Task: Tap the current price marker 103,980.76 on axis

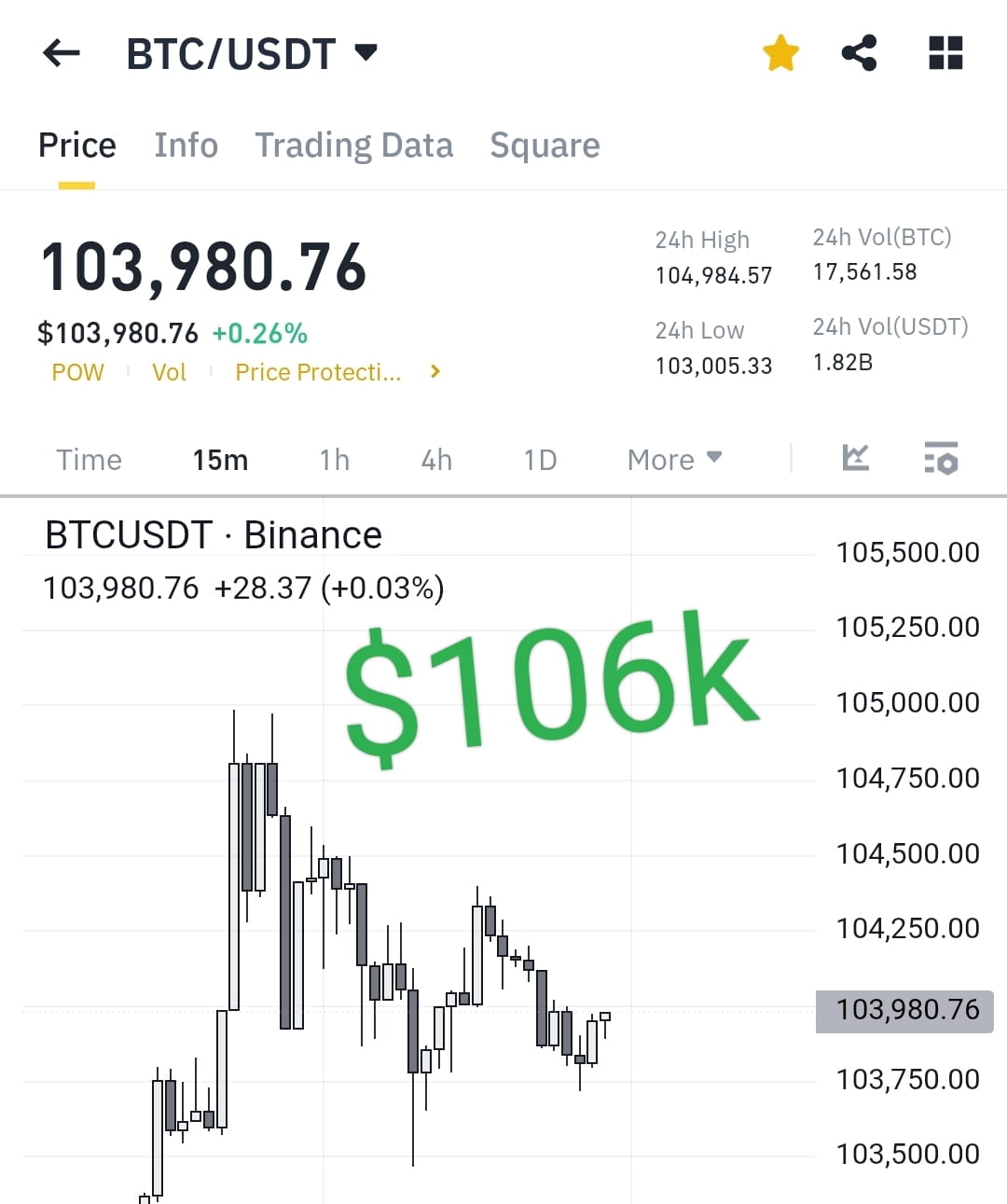Action: pyautogui.click(x=904, y=1011)
